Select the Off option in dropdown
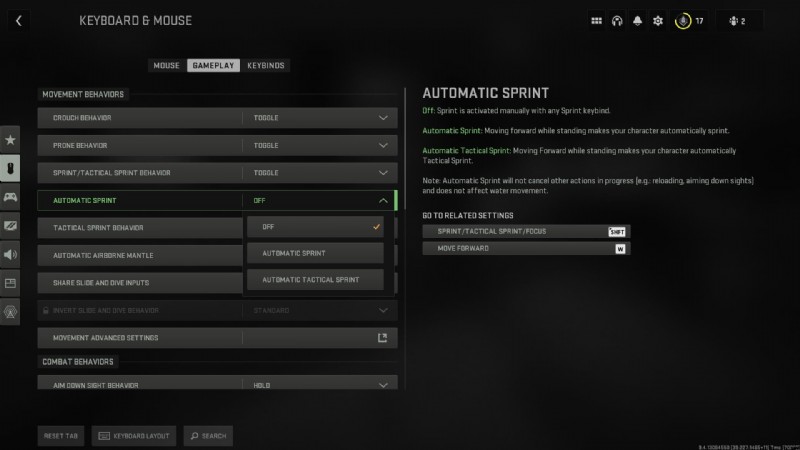Viewport: 800px width, 450px height. tap(315, 227)
